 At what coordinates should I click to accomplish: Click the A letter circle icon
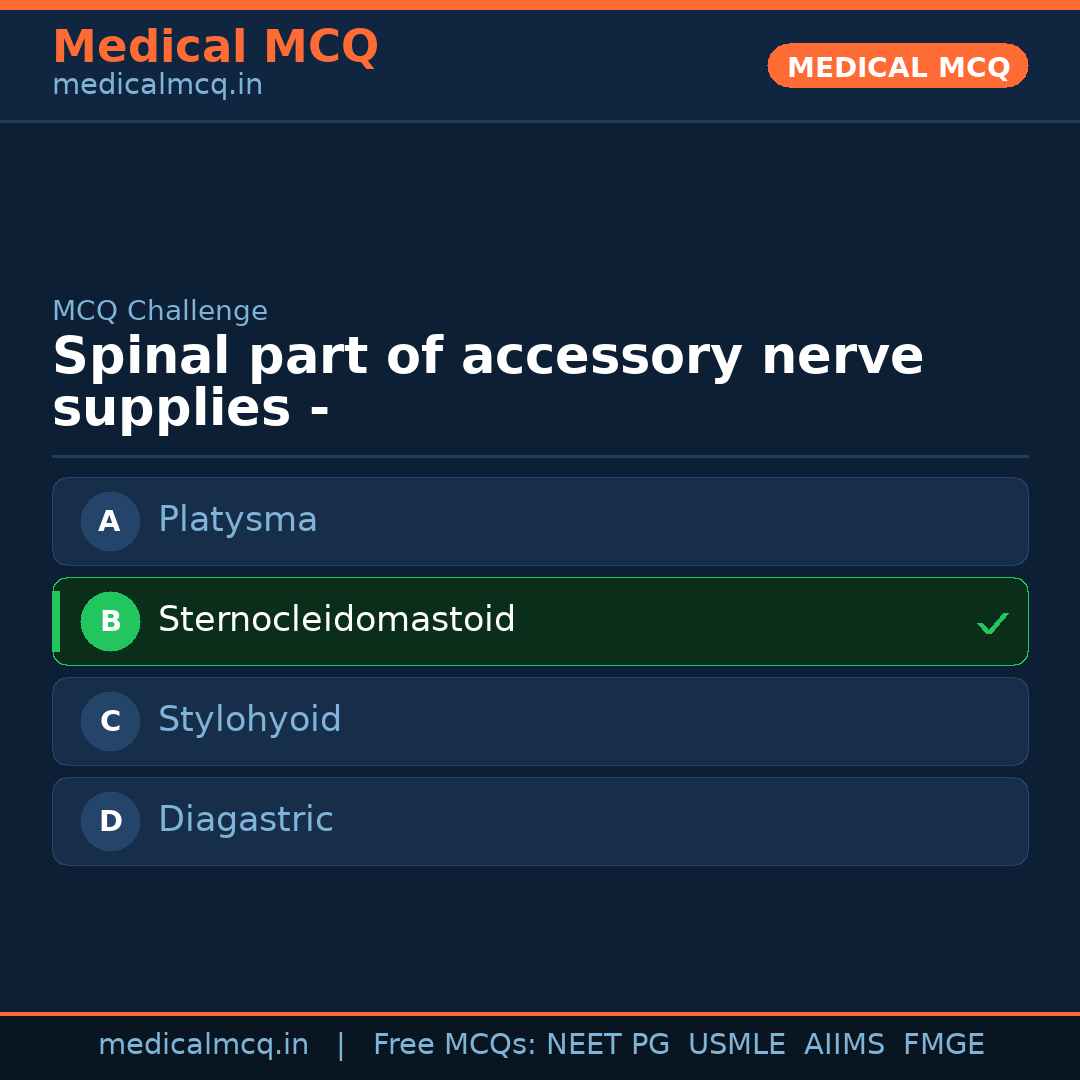(110, 521)
